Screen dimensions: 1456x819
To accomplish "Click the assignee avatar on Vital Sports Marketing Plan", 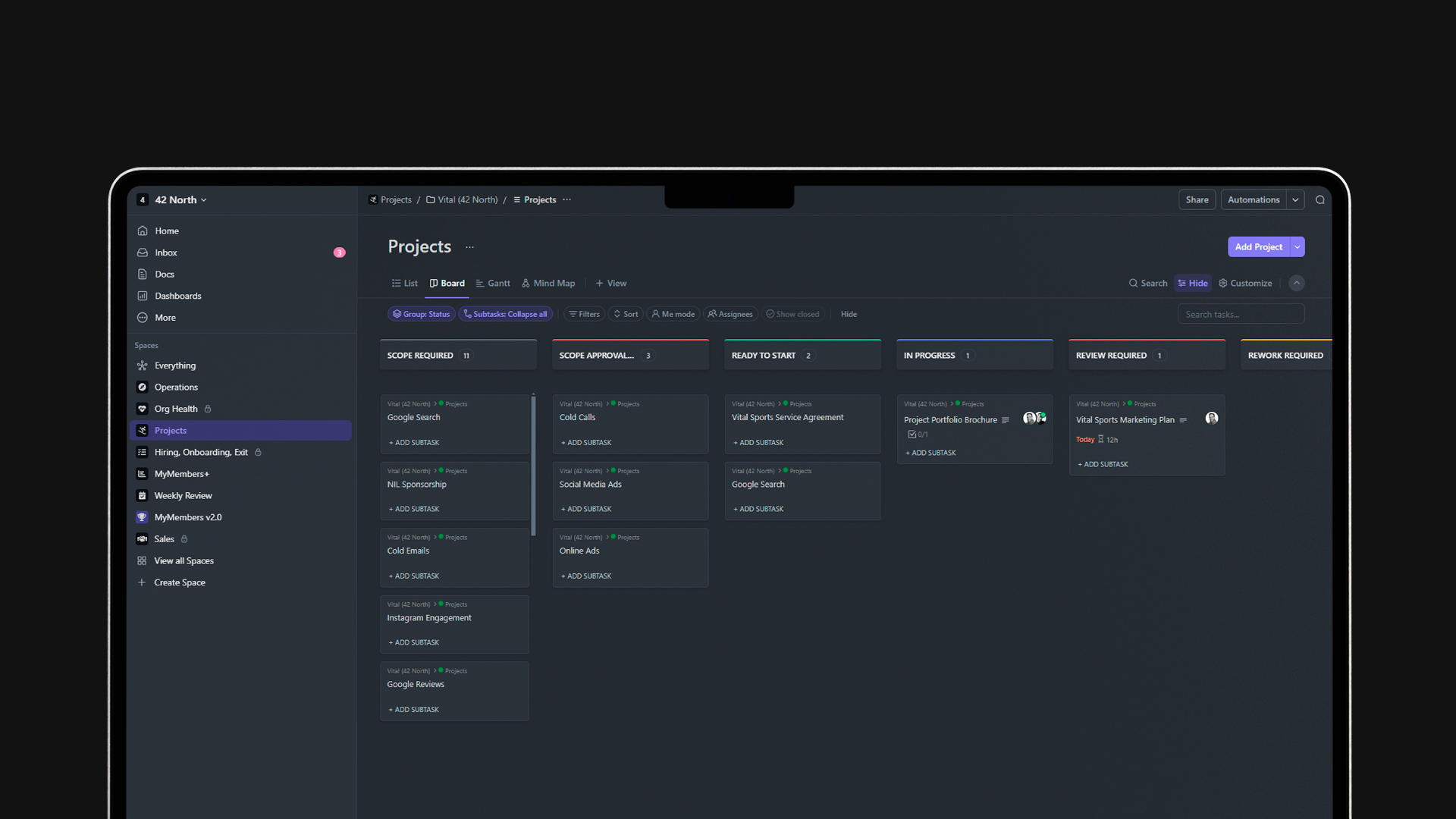I will pos(1212,419).
